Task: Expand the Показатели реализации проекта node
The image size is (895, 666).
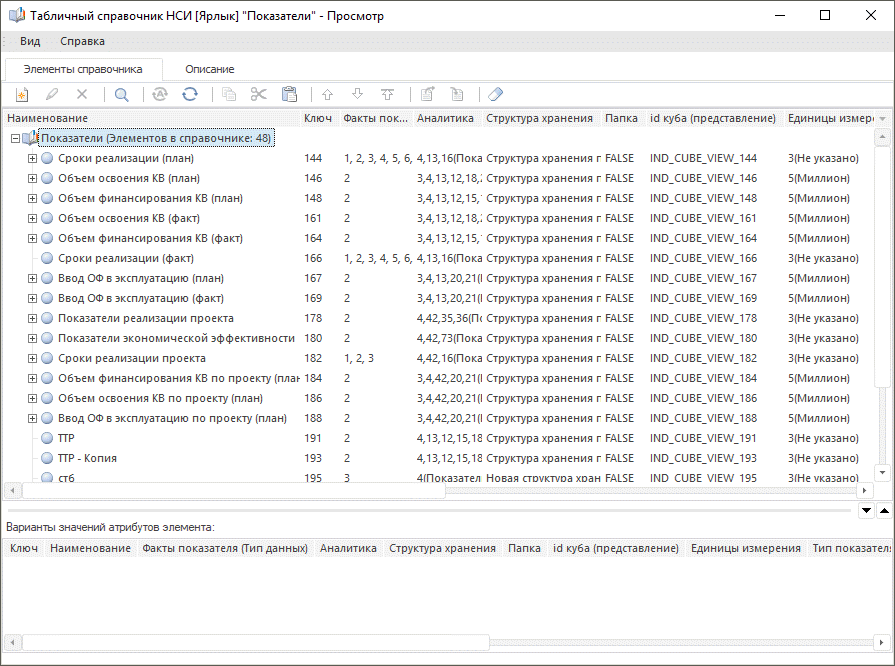Action: pos(32,318)
